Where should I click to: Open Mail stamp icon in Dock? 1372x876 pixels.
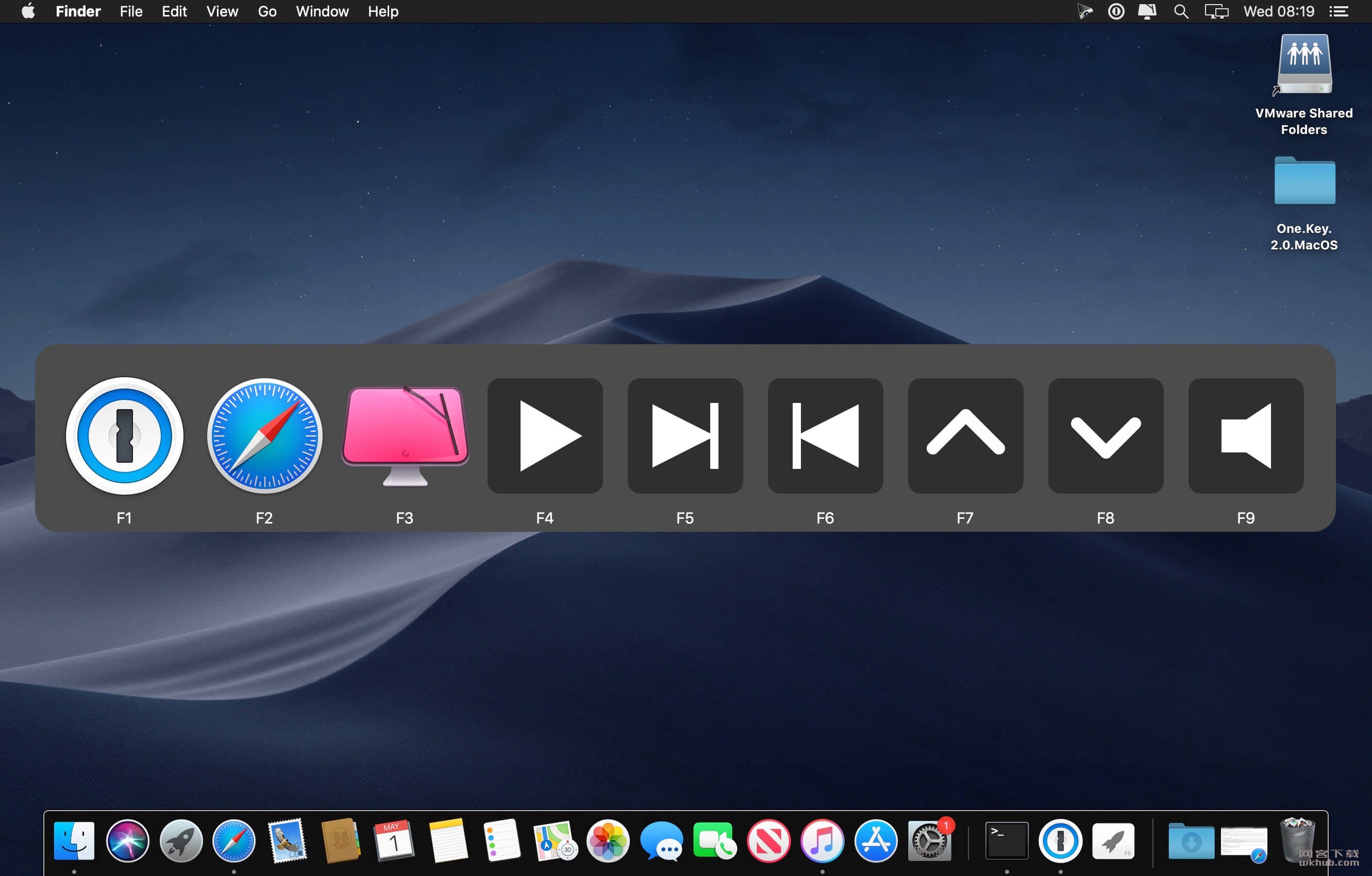[288, 840]
